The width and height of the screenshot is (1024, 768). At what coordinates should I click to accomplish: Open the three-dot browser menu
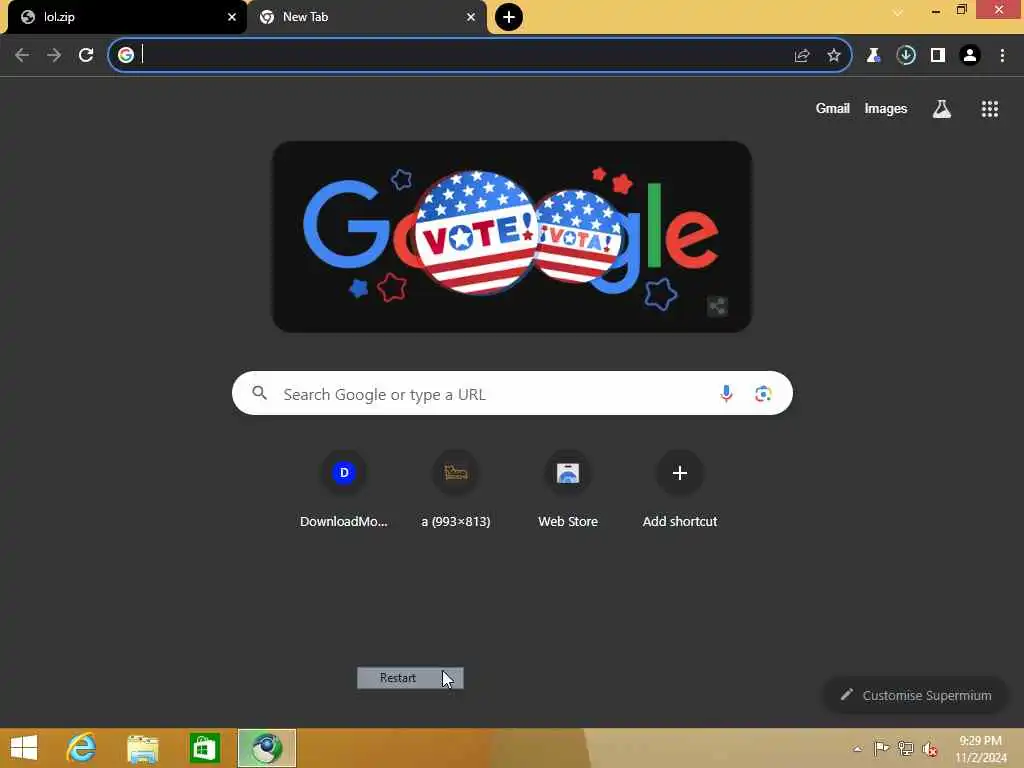(x=1002, y=56)
